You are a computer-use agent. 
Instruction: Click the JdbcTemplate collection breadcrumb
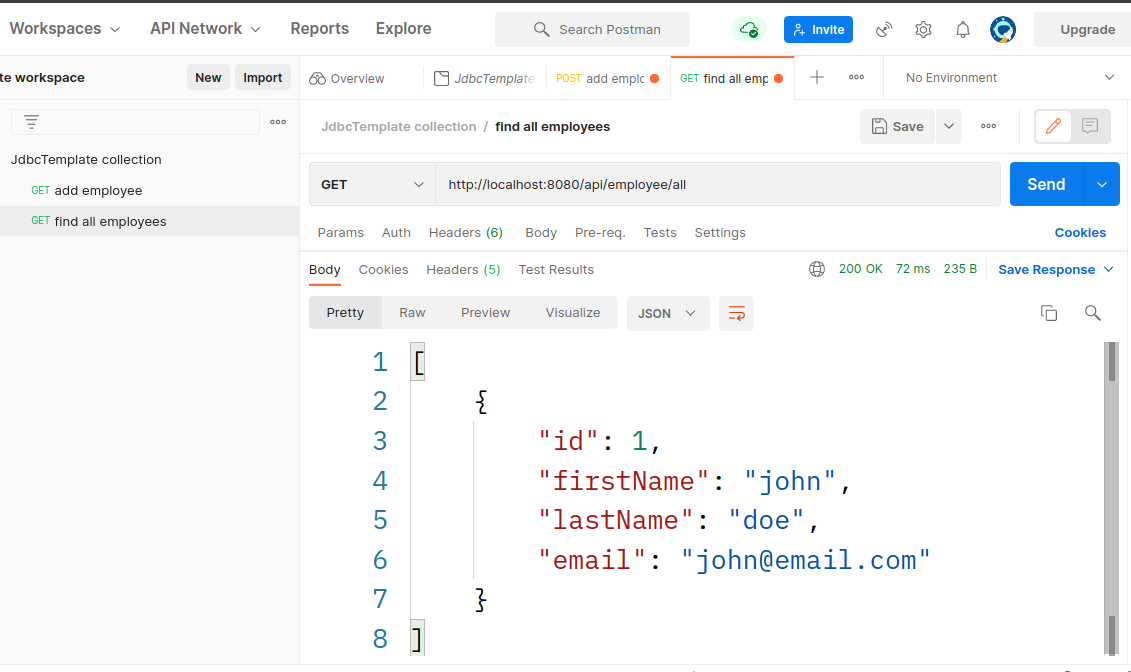point(398,127)
